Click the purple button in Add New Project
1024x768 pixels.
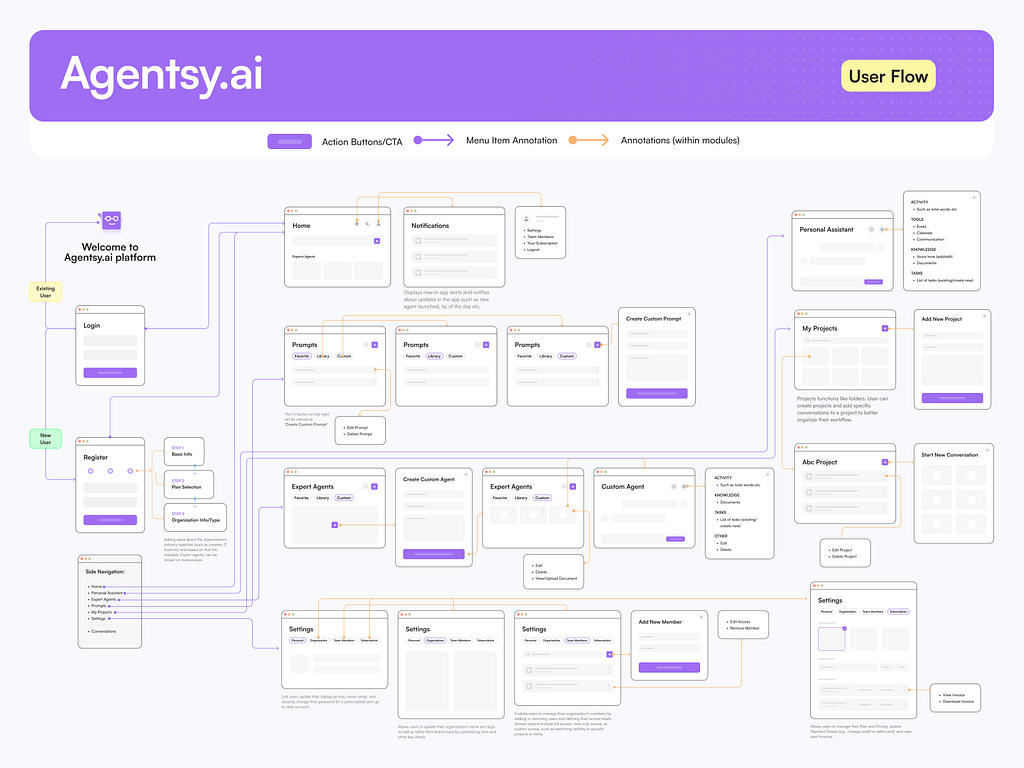pos(952,398)
